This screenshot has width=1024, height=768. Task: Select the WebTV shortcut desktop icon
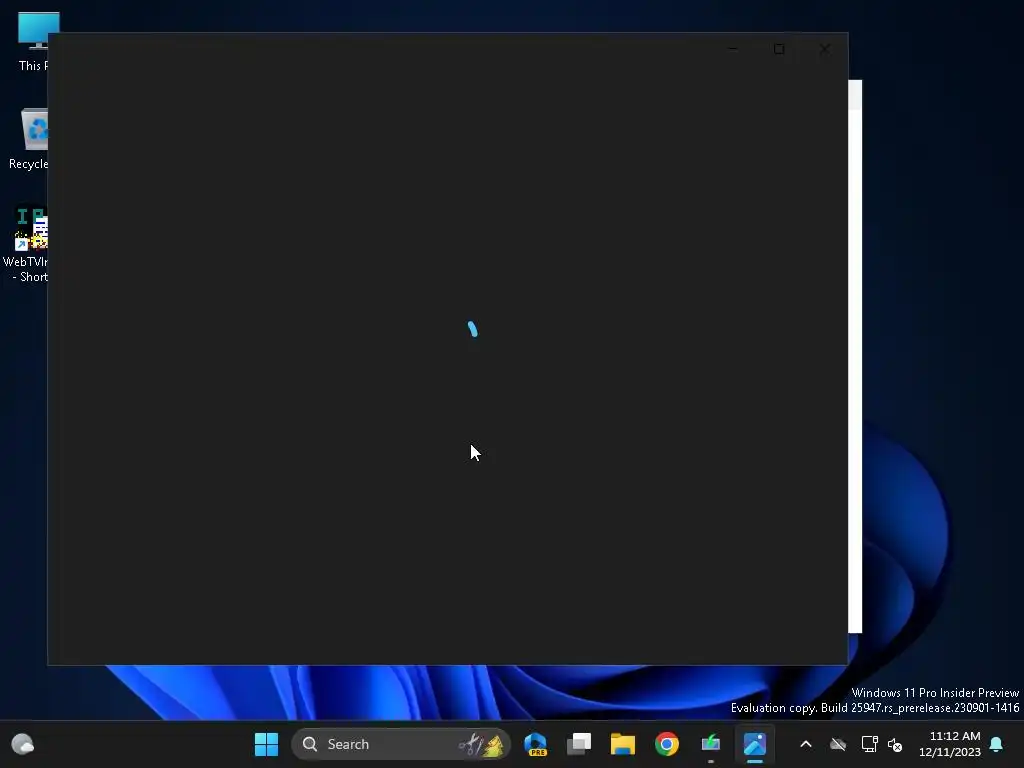point(26,244)
